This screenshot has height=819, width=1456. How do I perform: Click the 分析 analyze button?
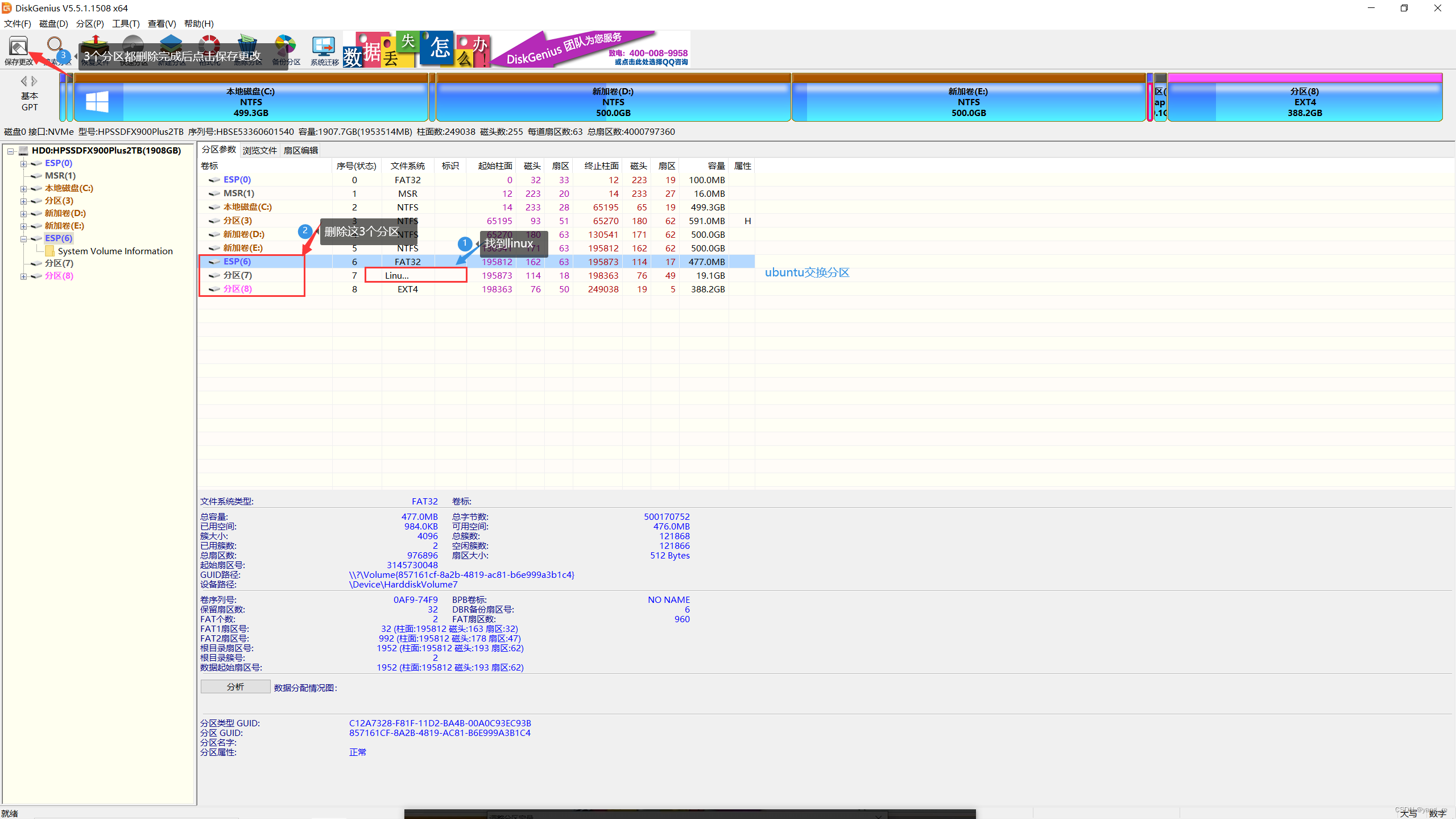coord(235,686)
